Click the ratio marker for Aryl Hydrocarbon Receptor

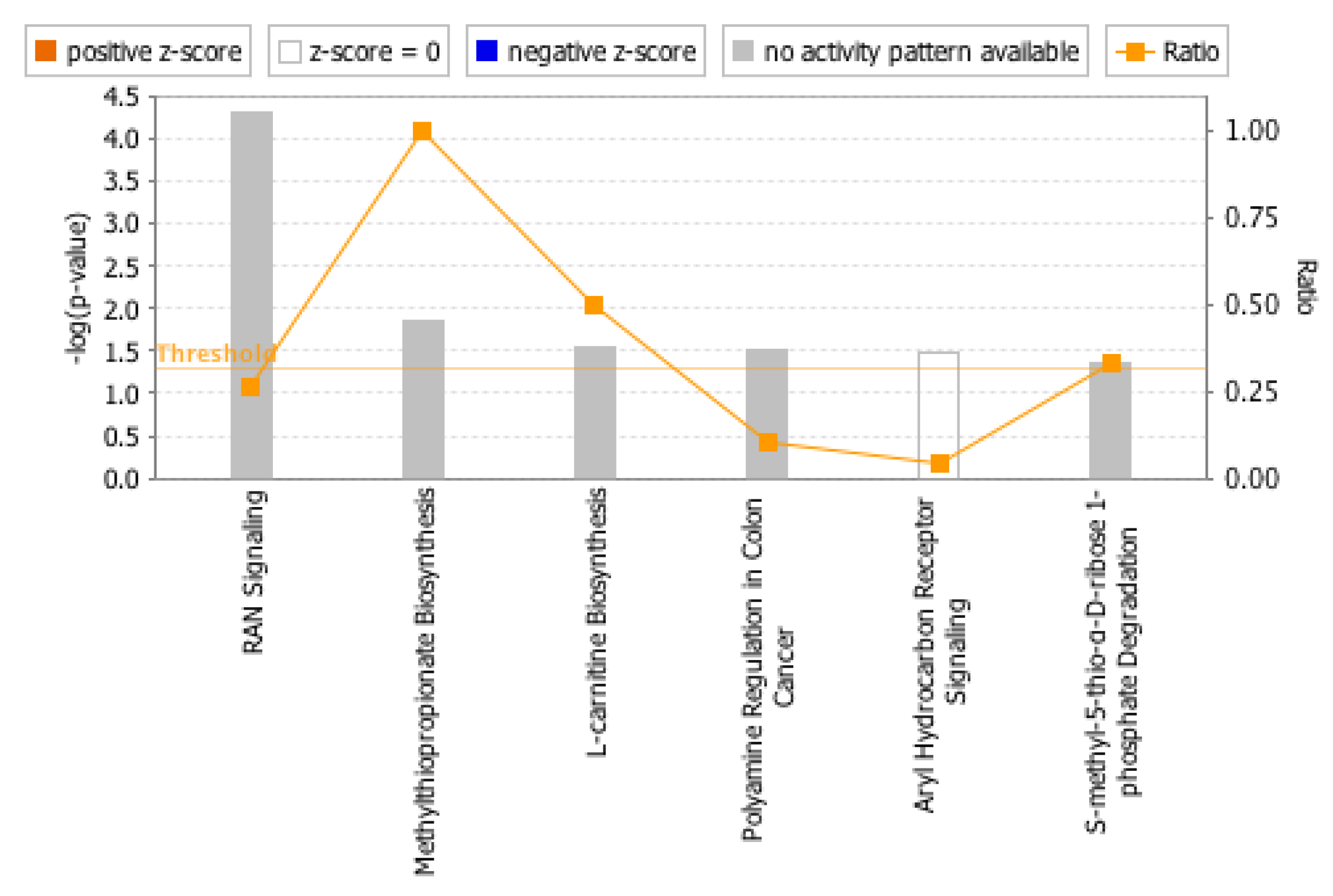point(940,464)
